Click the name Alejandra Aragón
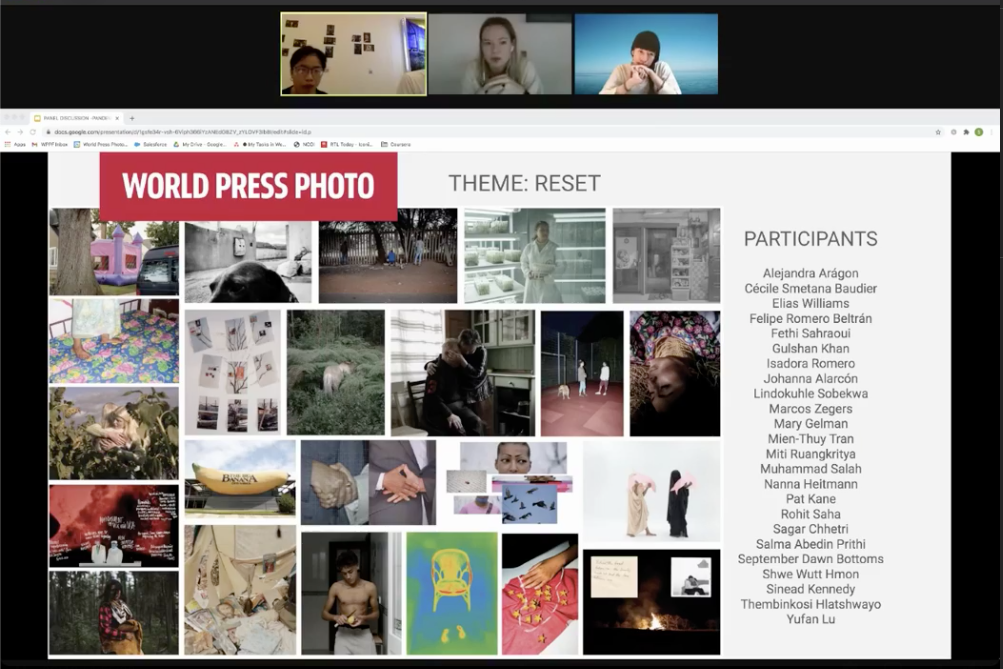This screenshot has height=669, width=1003. click(810, 273)
